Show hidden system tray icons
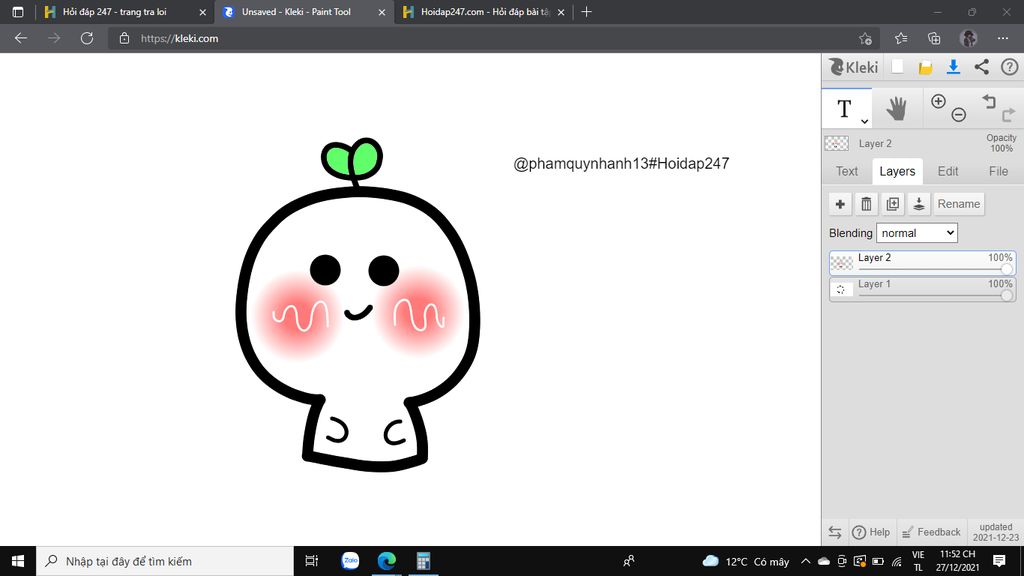Image resolution: width=1024 pixels, height=576 pixels. 805,562
